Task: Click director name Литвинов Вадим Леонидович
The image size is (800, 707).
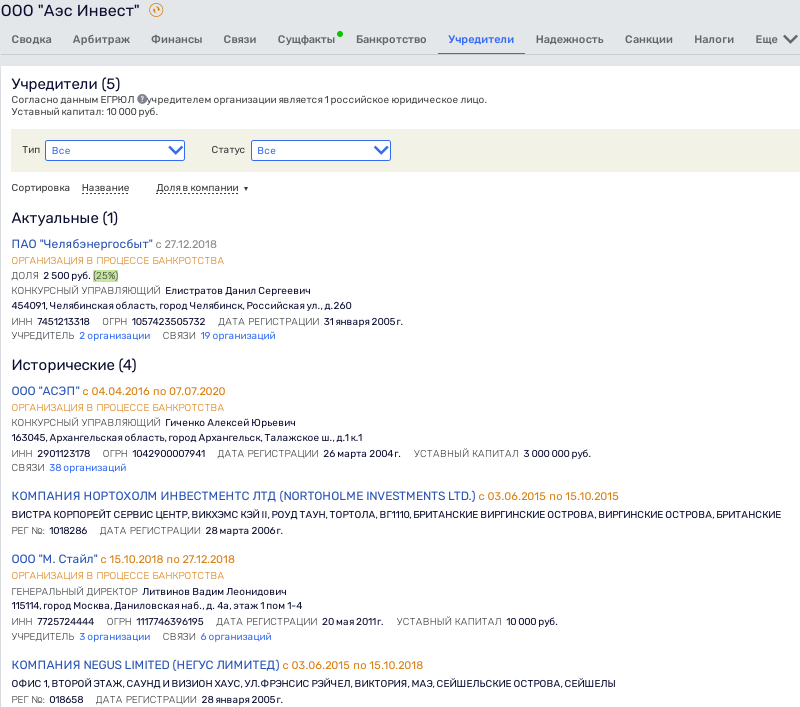Action: (214, 591)
